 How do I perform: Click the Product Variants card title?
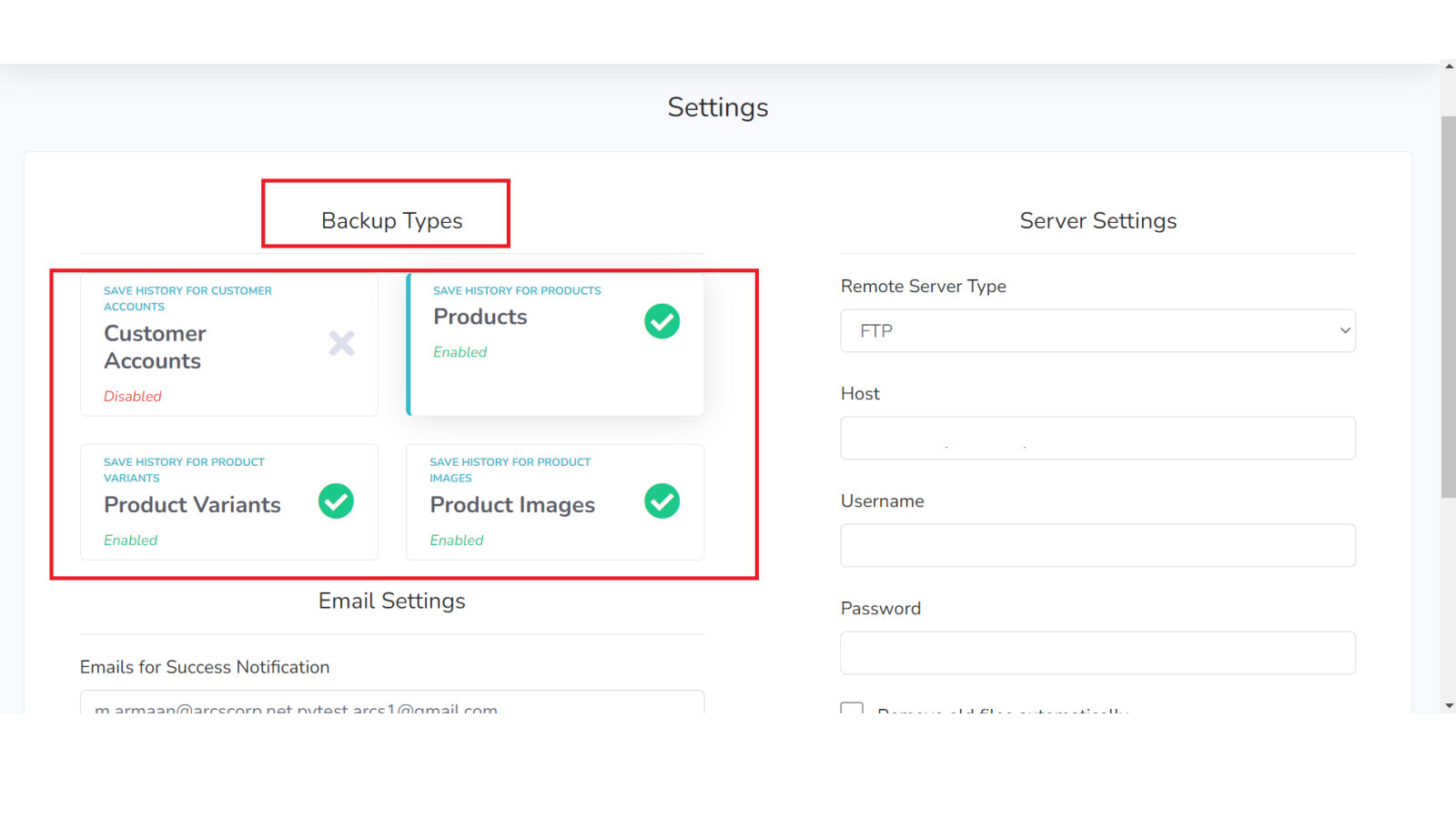coord(192,505)
